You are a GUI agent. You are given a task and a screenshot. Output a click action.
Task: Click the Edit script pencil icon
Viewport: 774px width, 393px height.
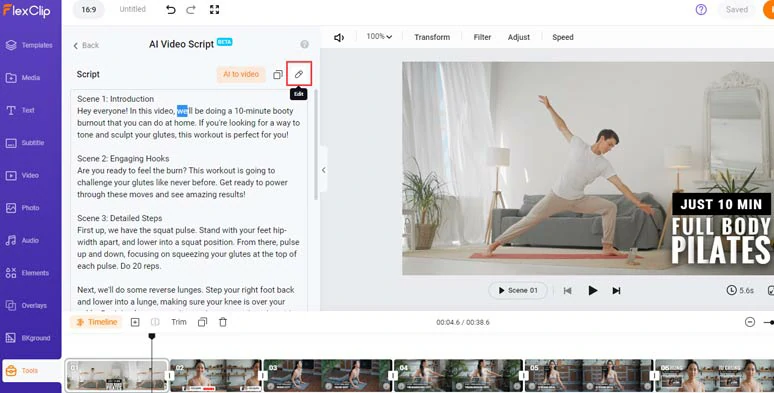pyautogui.click(x=299, y=74)
